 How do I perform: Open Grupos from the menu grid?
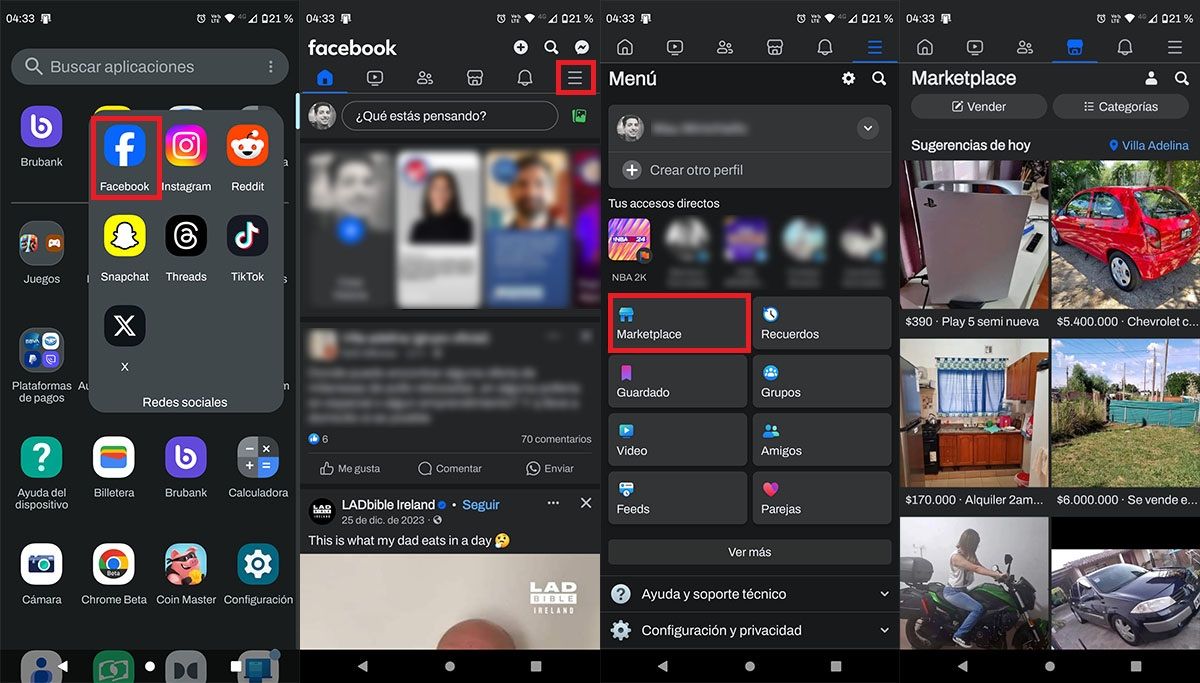point(822,382)
